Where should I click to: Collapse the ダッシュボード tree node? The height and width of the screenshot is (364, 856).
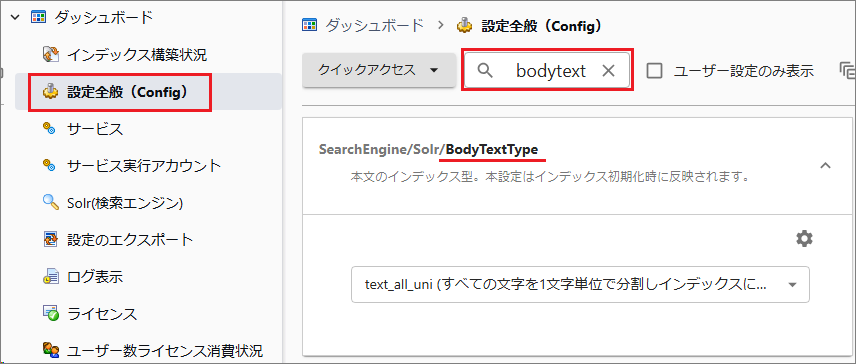(x=15, y=17)
